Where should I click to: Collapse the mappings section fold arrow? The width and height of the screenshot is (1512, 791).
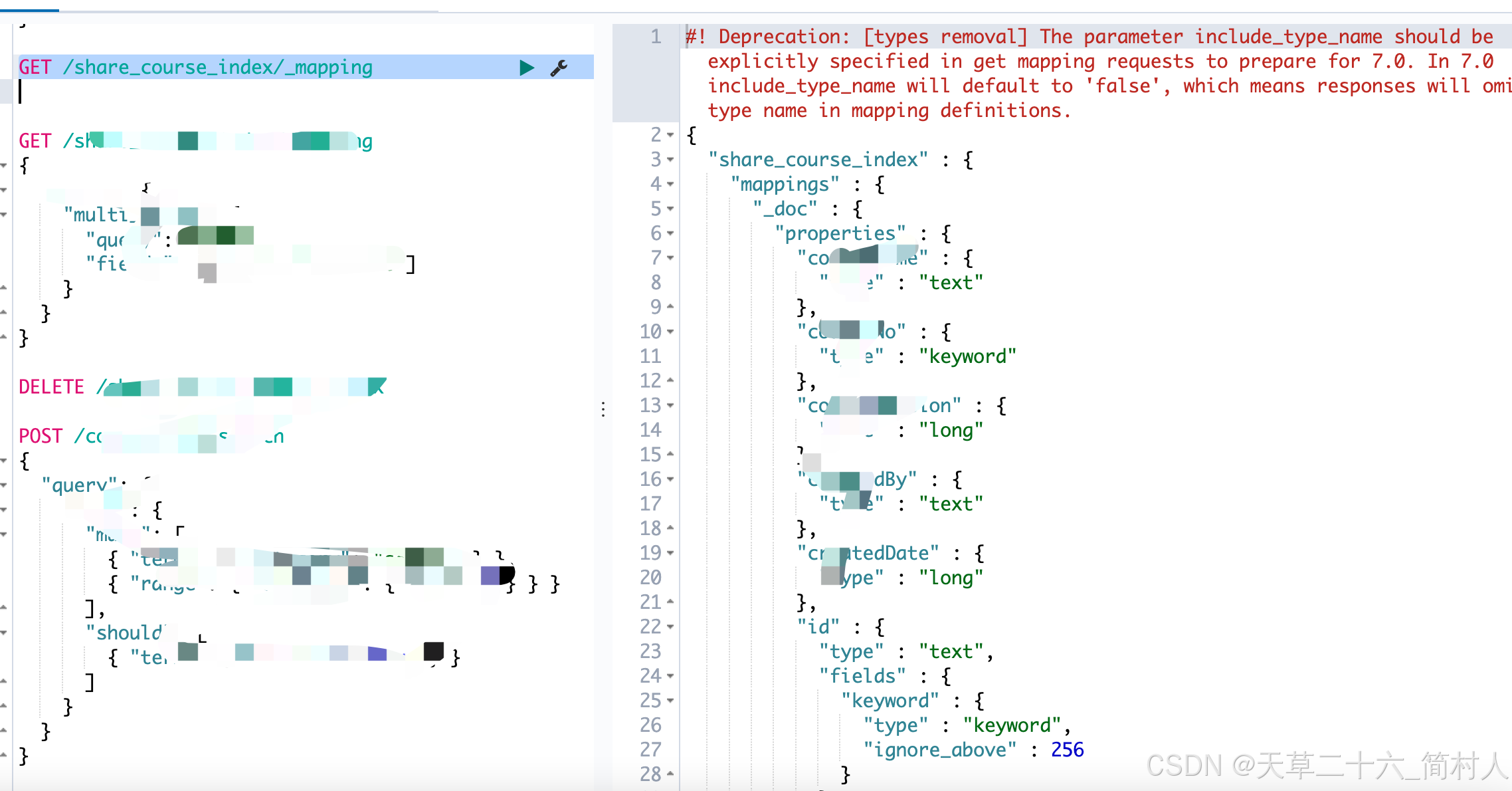click(x=670, y=184)
